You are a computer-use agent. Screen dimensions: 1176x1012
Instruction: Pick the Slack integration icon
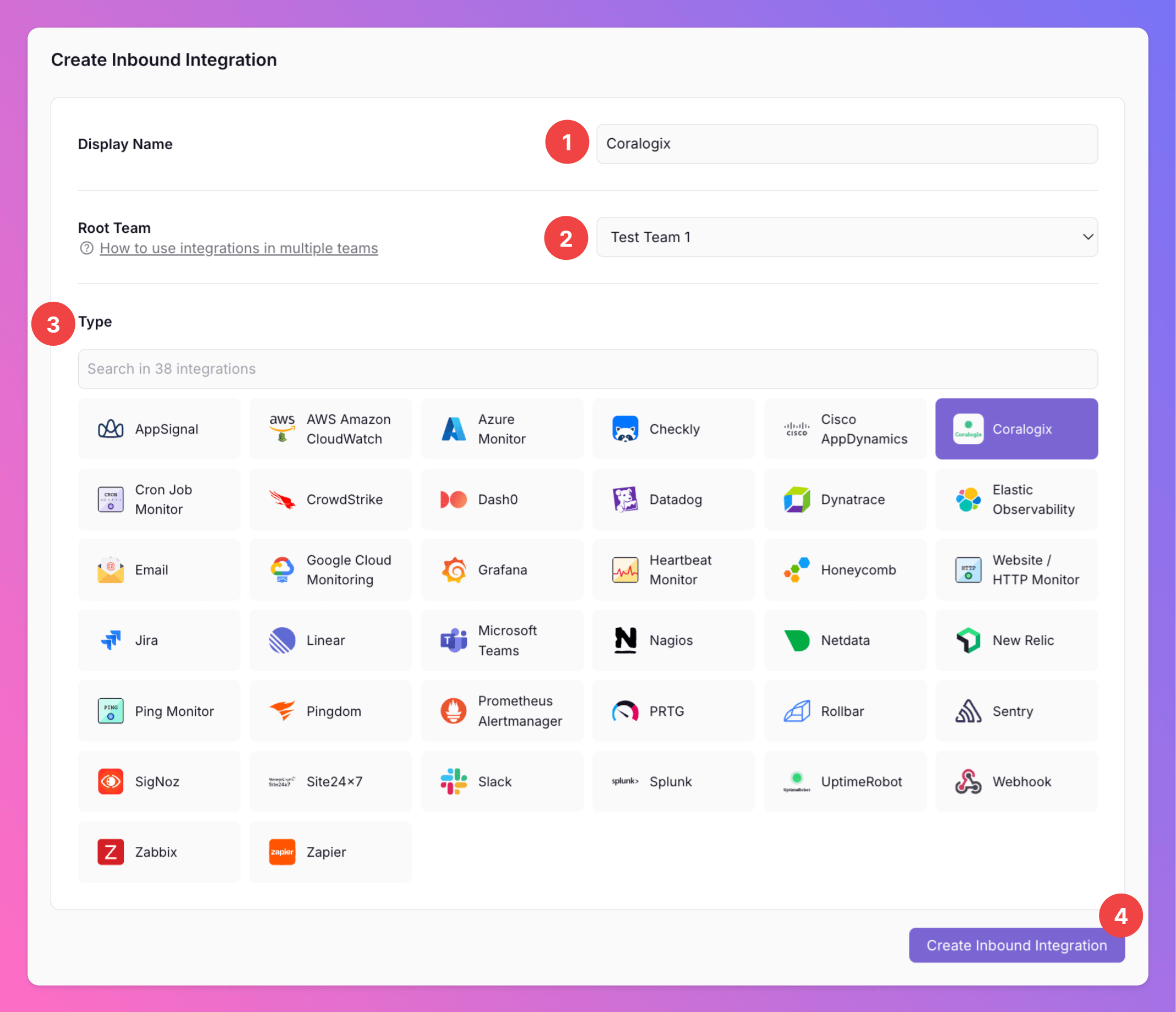coord(454,781)
